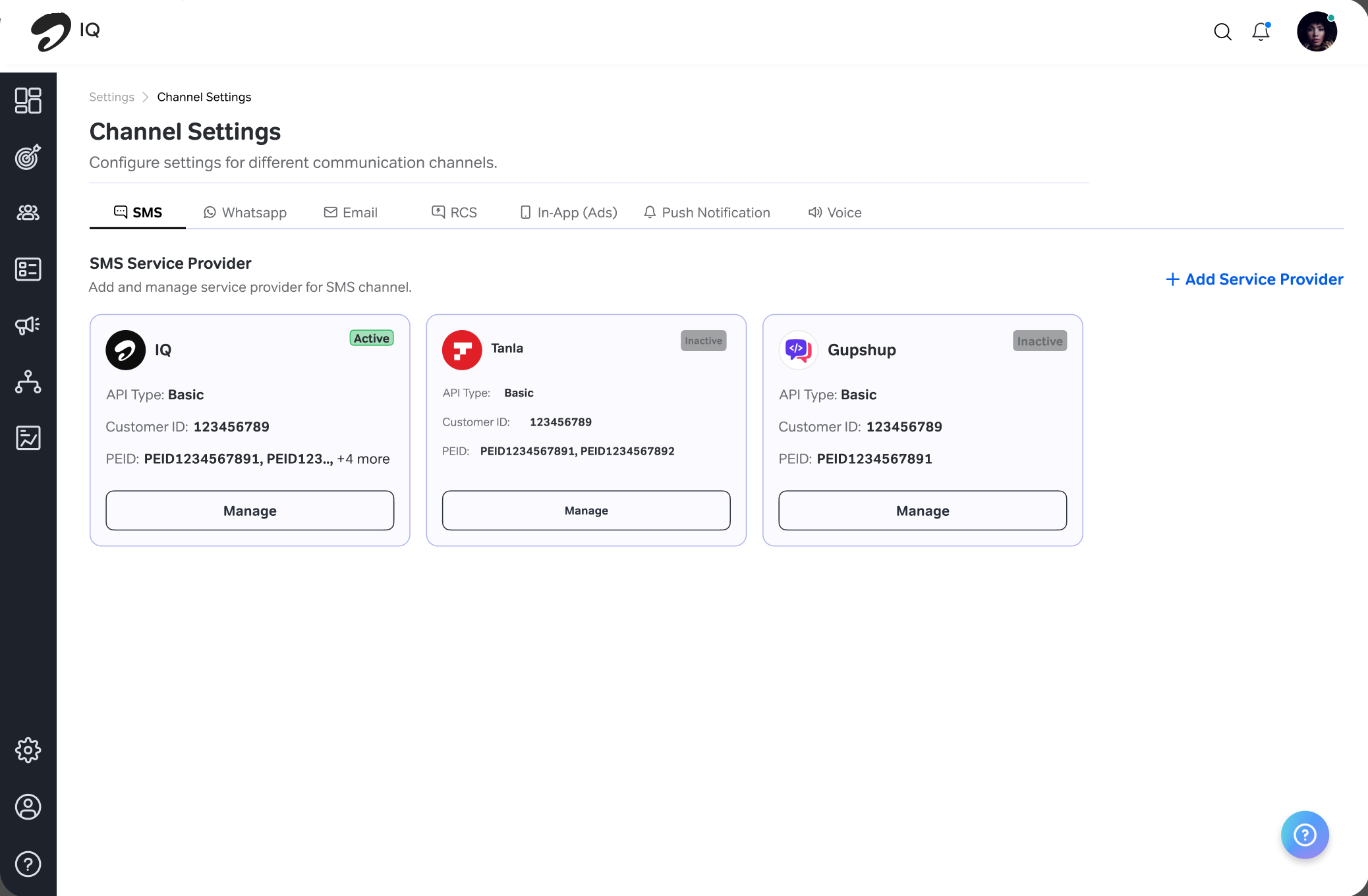Click the 'SMS Service Provider' heading
Viewport: 1368px width, 896px height.
click(171, 263)
